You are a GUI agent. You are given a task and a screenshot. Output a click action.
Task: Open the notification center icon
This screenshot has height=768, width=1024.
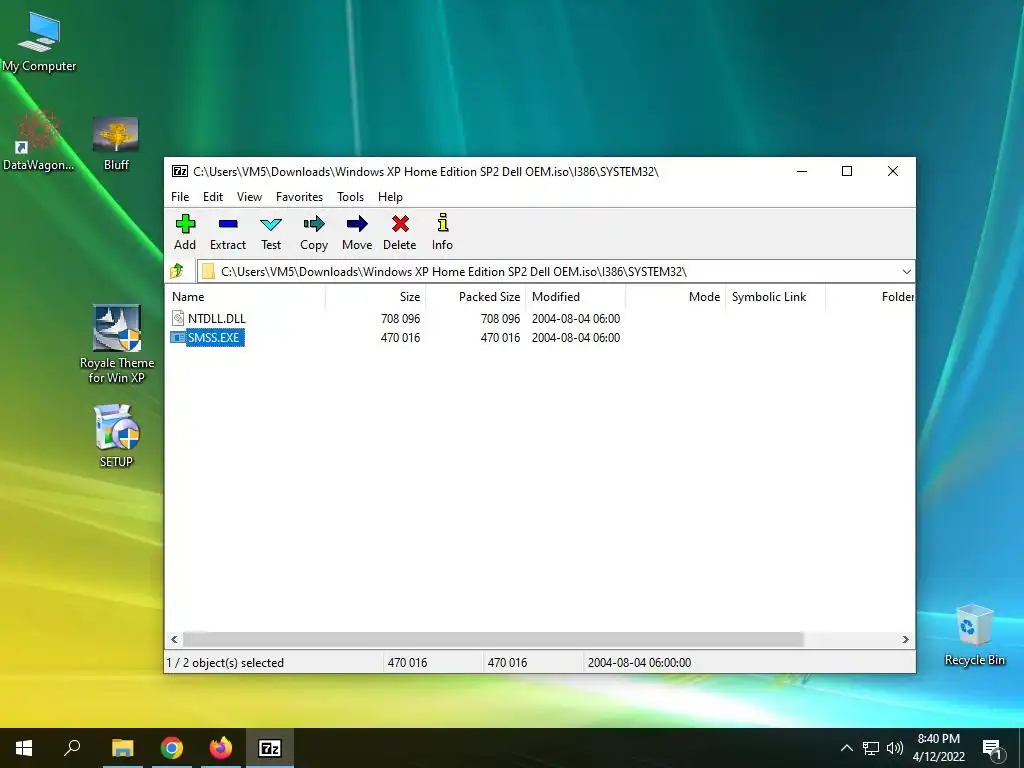tap(992, 750)
